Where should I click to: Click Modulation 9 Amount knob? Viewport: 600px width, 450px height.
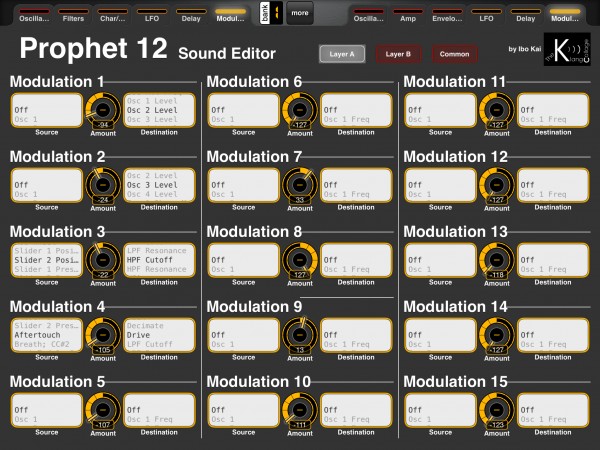[300, 335]
